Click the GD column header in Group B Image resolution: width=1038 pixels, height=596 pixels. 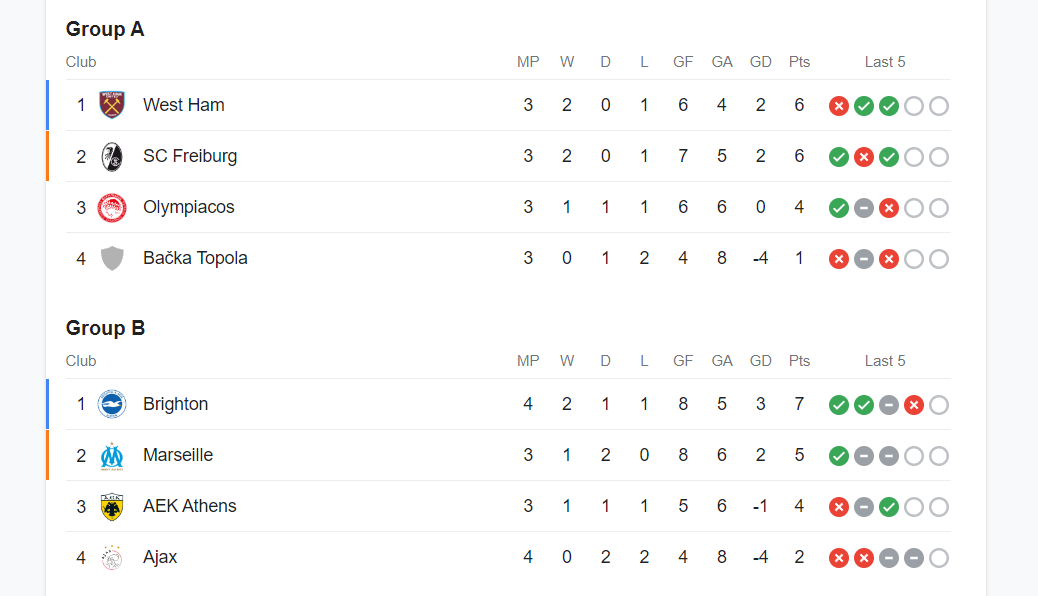coord(760,361)
